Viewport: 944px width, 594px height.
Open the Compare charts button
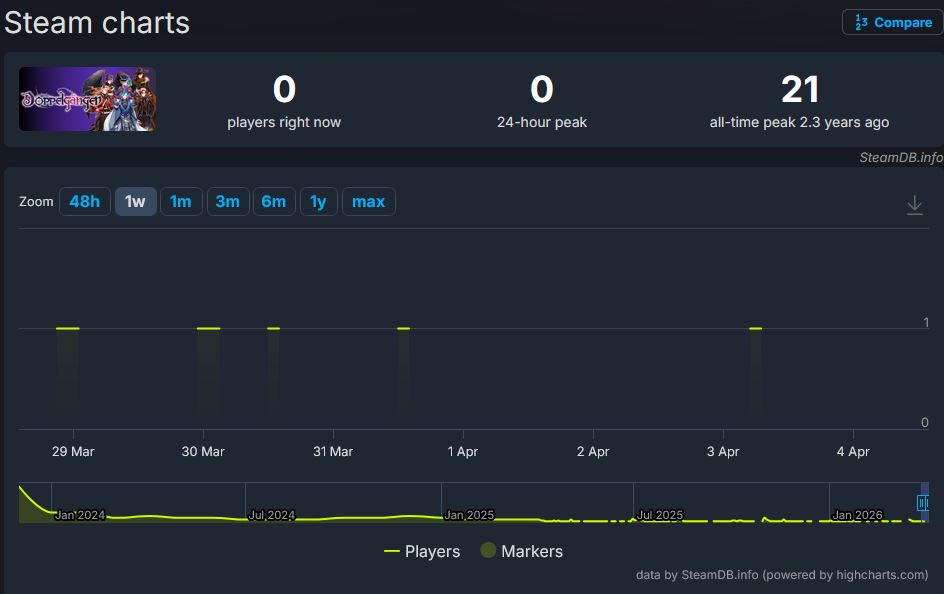pos(893,22)
